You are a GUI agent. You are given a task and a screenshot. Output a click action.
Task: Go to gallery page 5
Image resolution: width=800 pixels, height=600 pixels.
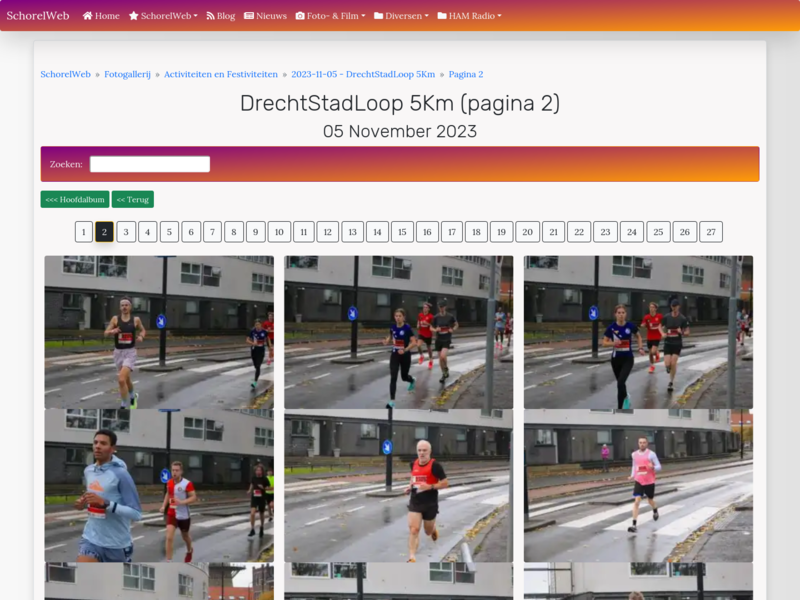click(169, 232)
